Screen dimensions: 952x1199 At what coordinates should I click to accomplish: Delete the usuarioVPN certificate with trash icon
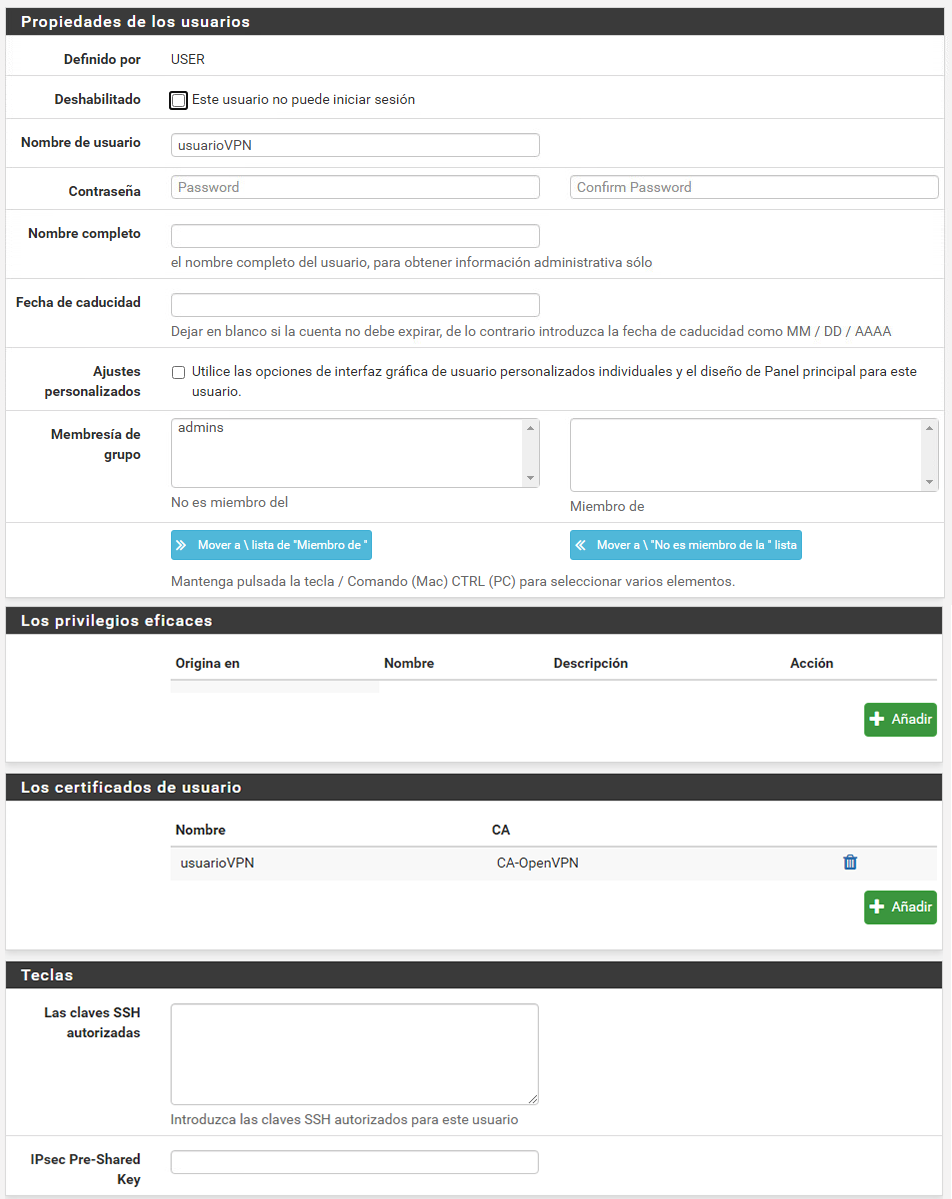tap(850, 862)
